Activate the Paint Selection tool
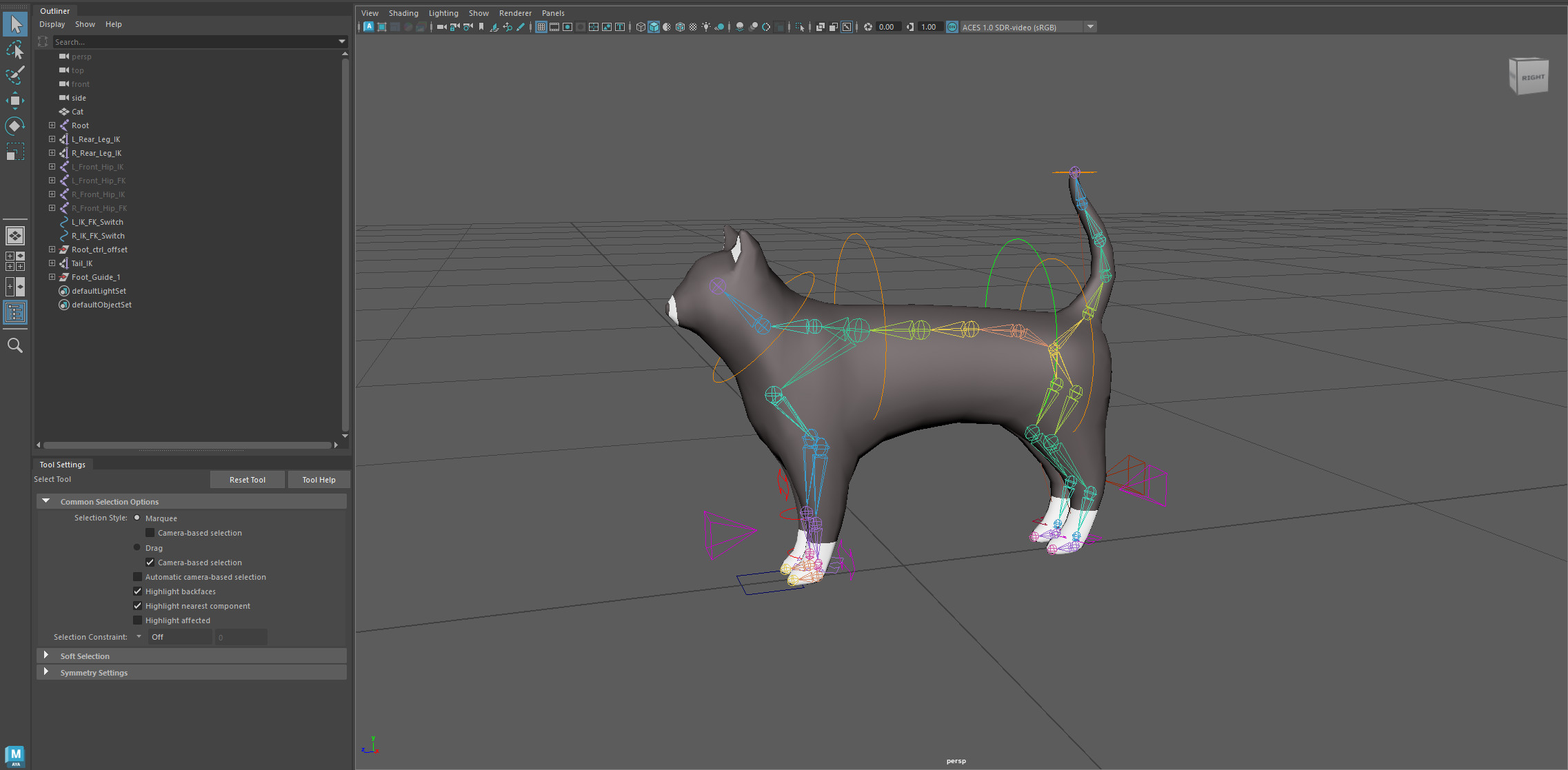This screenshot has width=1568, height=770. tap(15, 75)
